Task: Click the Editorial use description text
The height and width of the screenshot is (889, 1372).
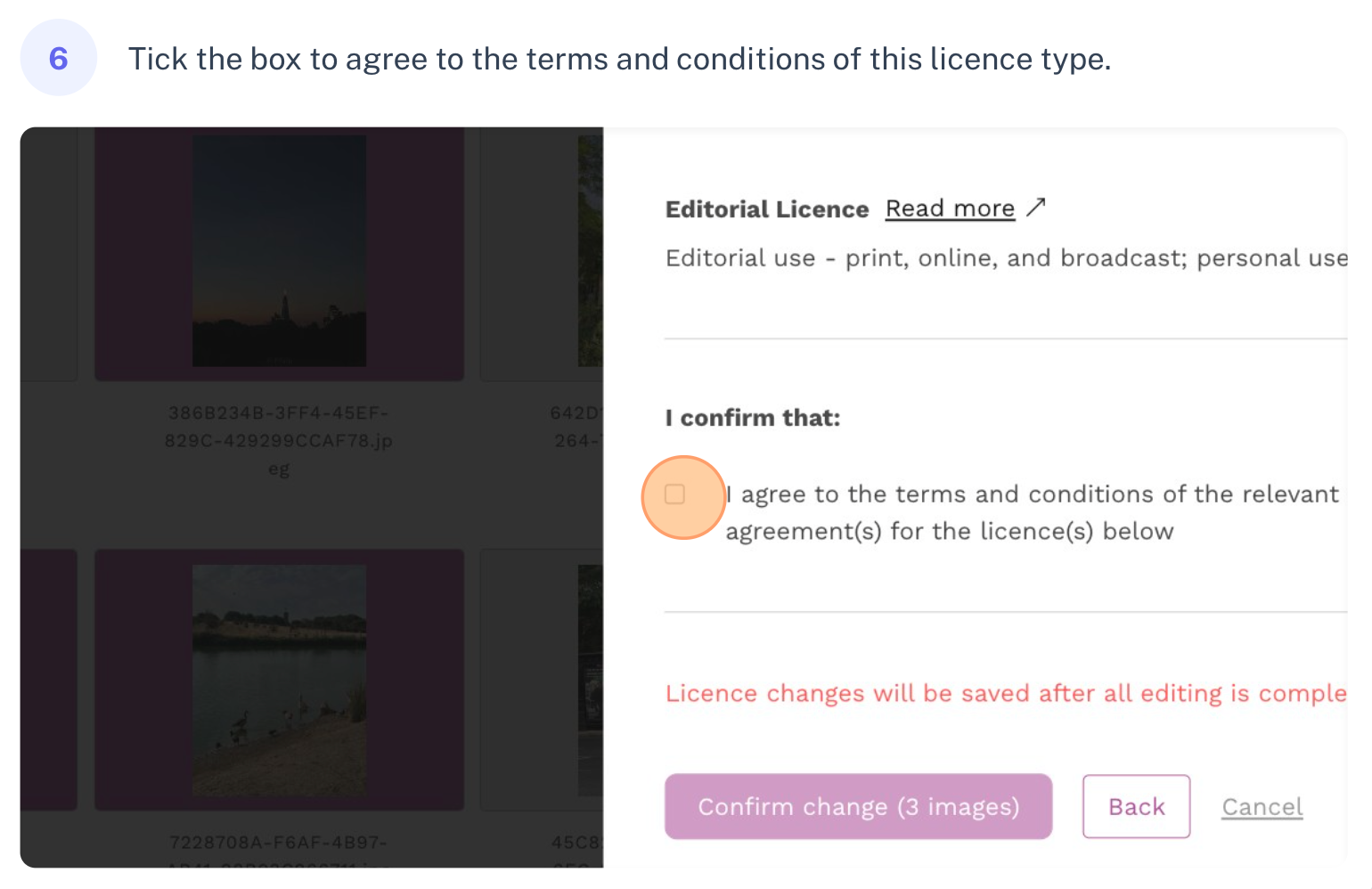Action: 1006,258
